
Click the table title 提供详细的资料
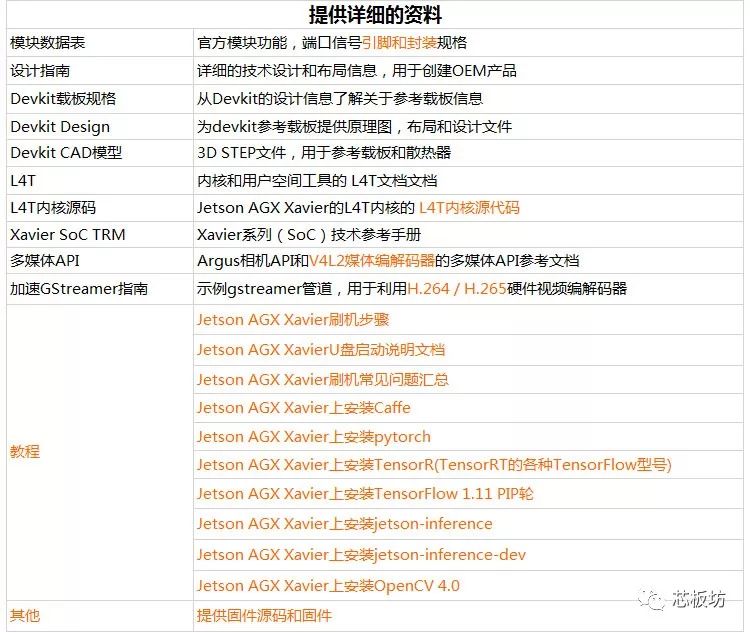[x=375, y=14]
